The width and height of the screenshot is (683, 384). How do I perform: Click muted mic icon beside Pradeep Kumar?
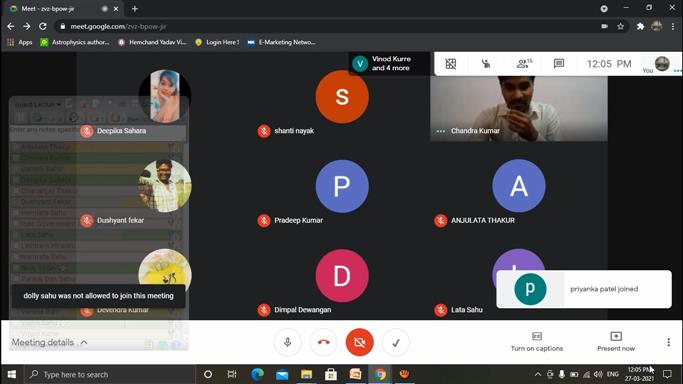(264, 220)
